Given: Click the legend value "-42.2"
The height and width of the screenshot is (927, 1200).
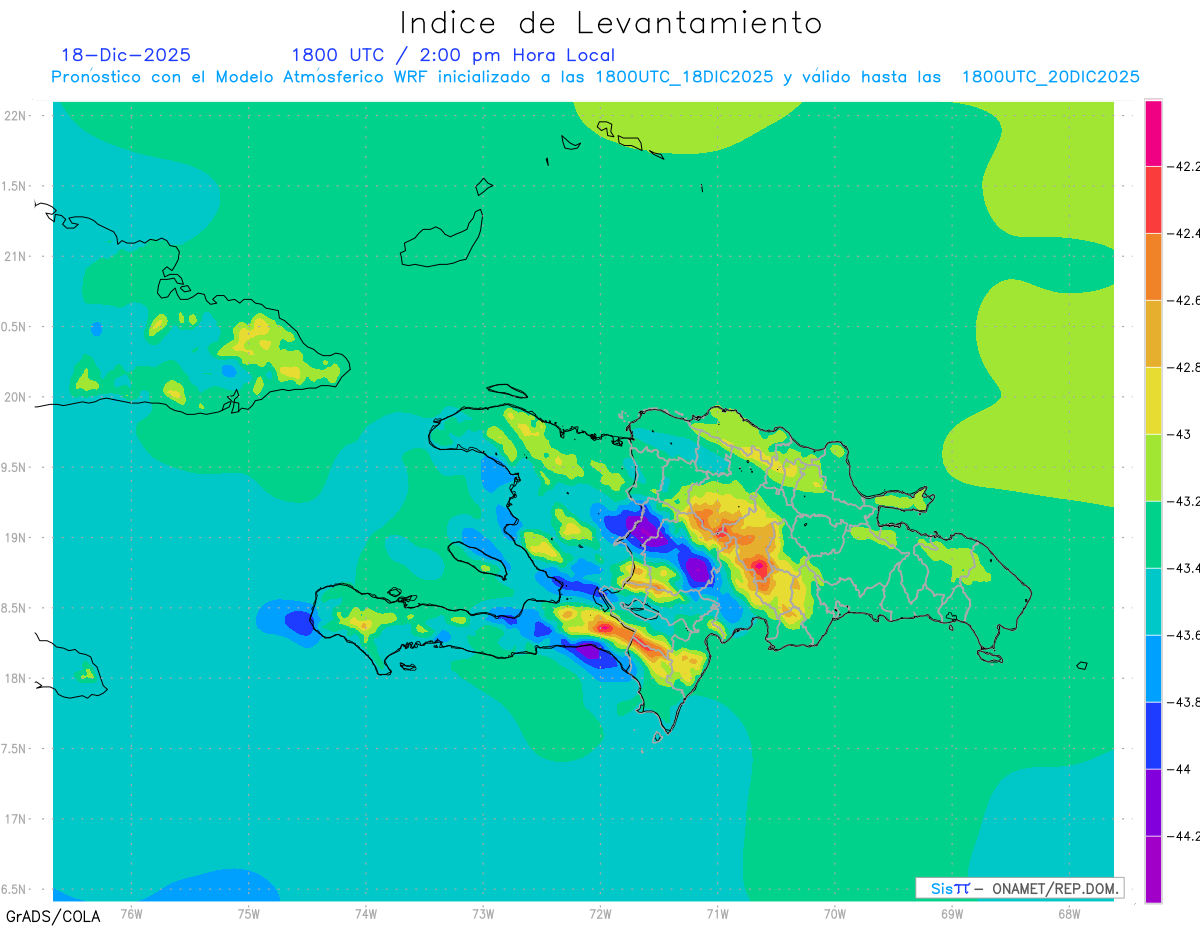Looking at the screenshot, I should pyautogui.click(x=1186, y=166).
